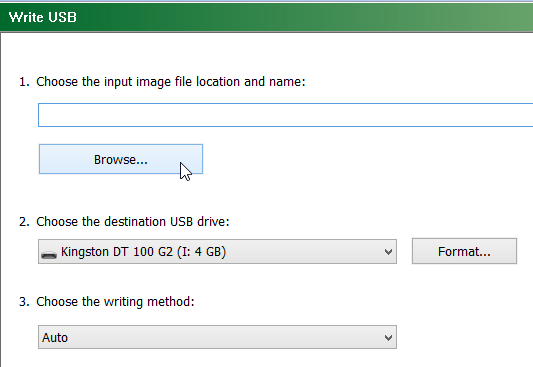Open the destination USB drive dropdown
The height and width of the screenshot is (367, 533).
(217, 251)
